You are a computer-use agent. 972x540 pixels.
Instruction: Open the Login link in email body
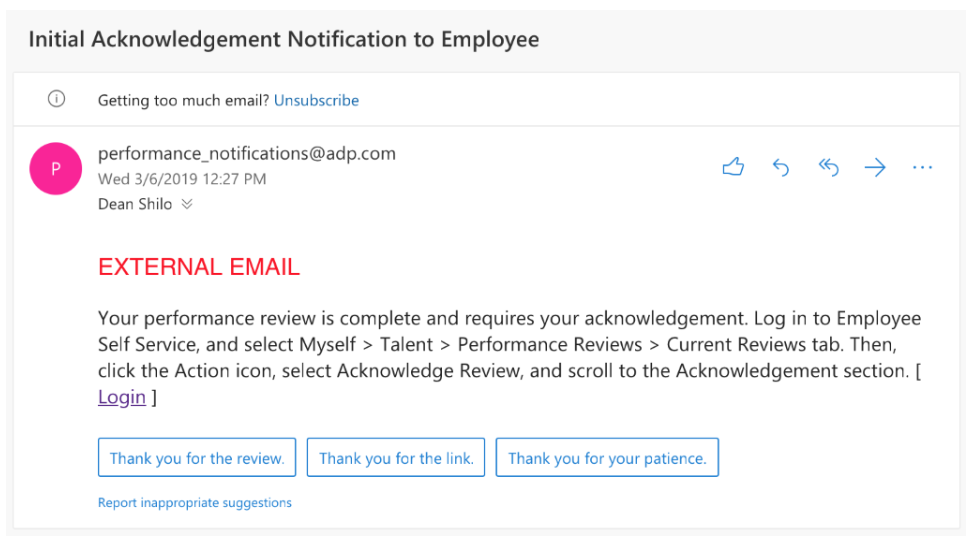(122, 397)
